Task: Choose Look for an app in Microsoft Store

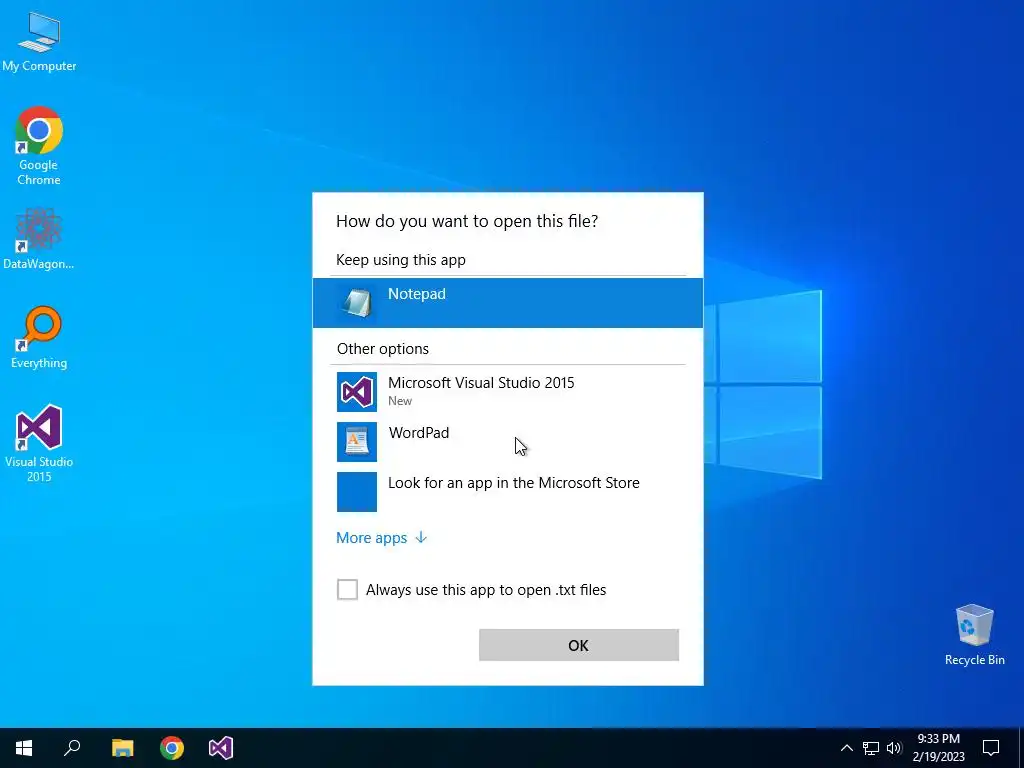Action: [507, 492]
